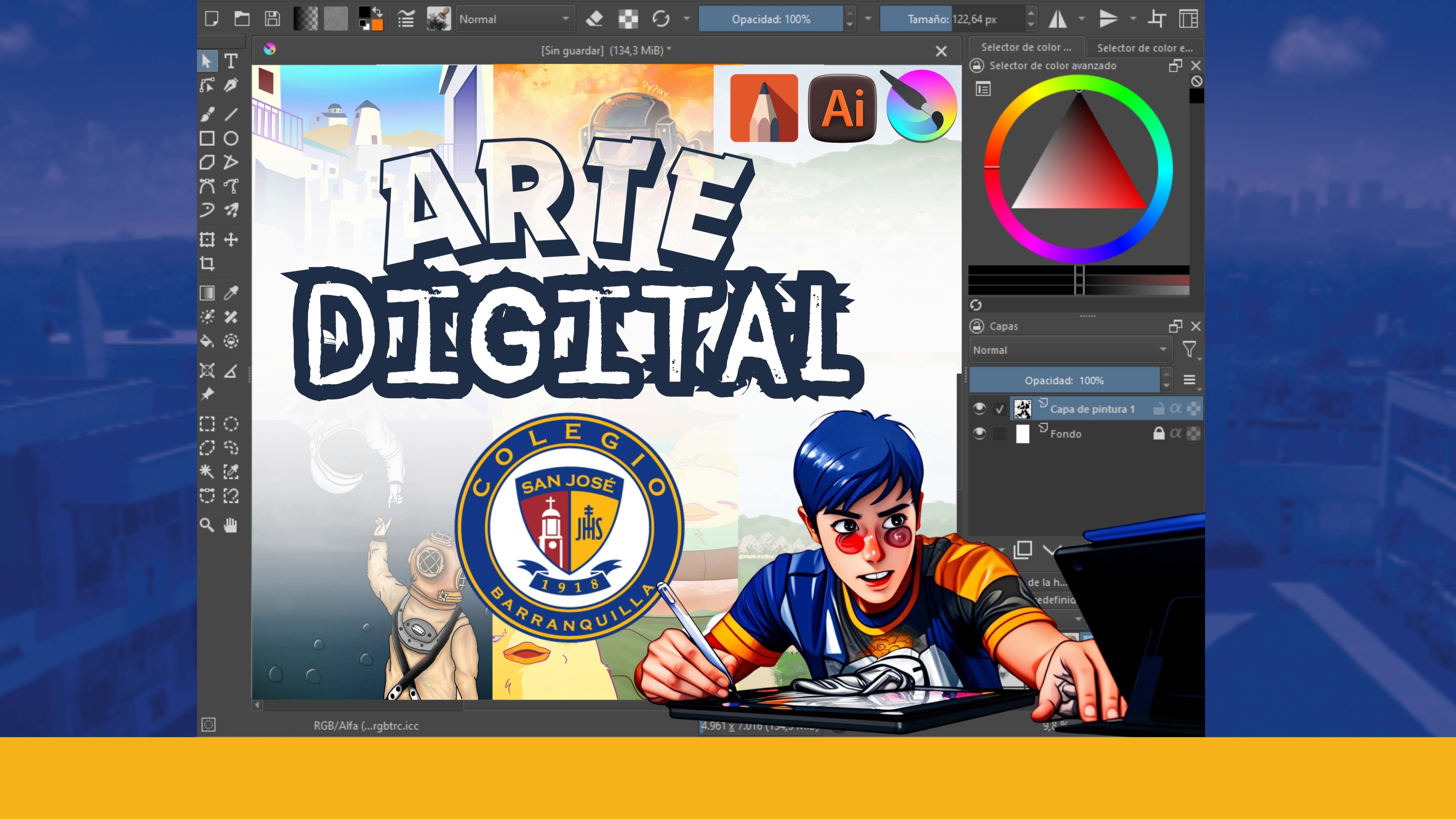Uncheck the Capa de pintura 1 checkbox
This screenshot has height=819, width=1456.
click(999, 409)
